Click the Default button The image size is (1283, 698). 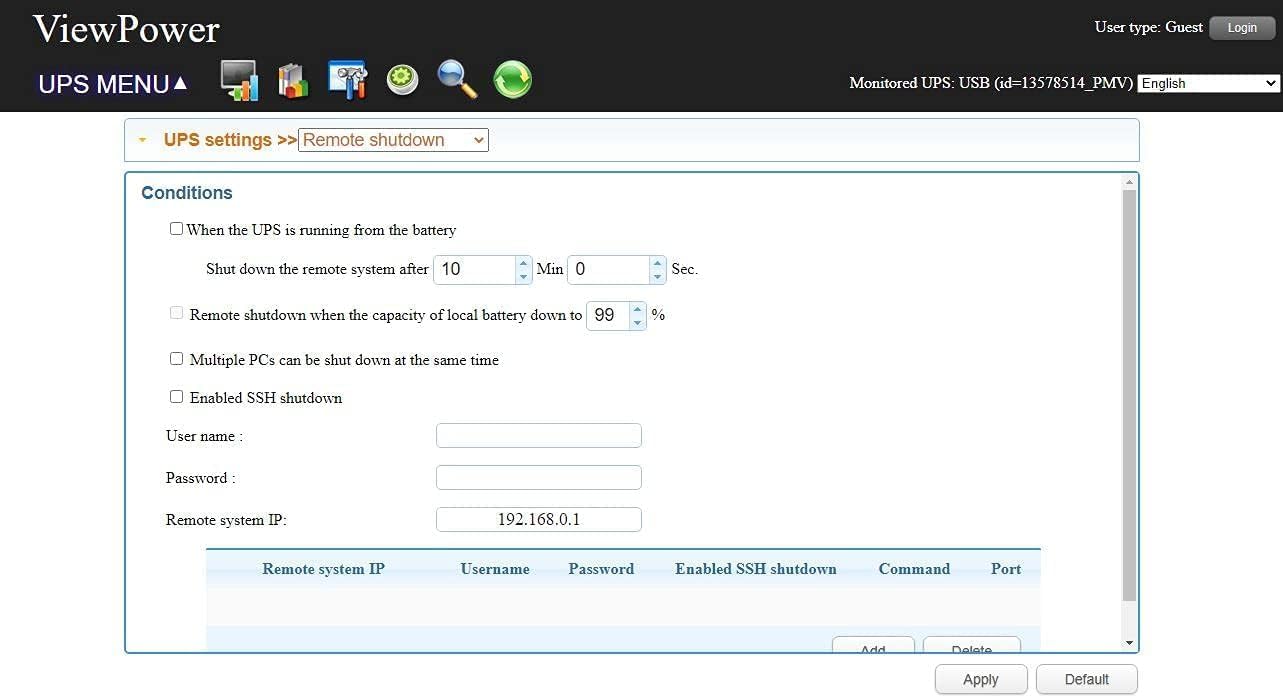point(1087,679)
